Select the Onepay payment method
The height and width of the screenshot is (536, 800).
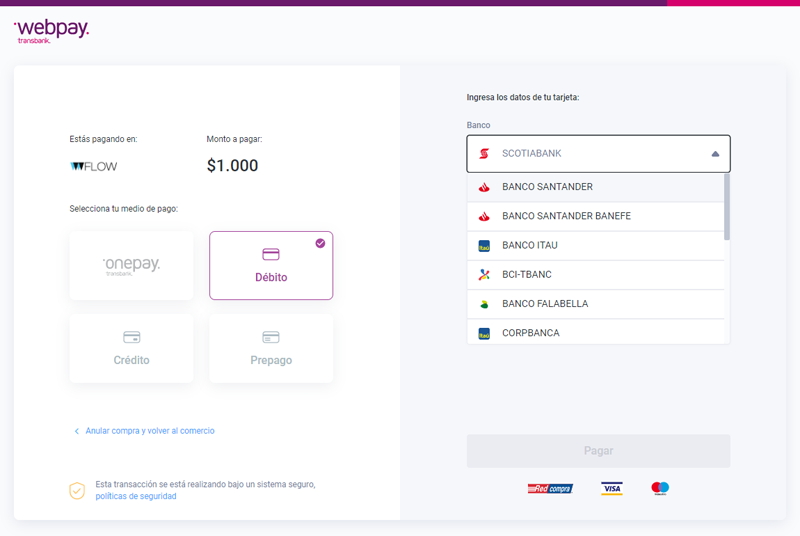coord(131,265)
